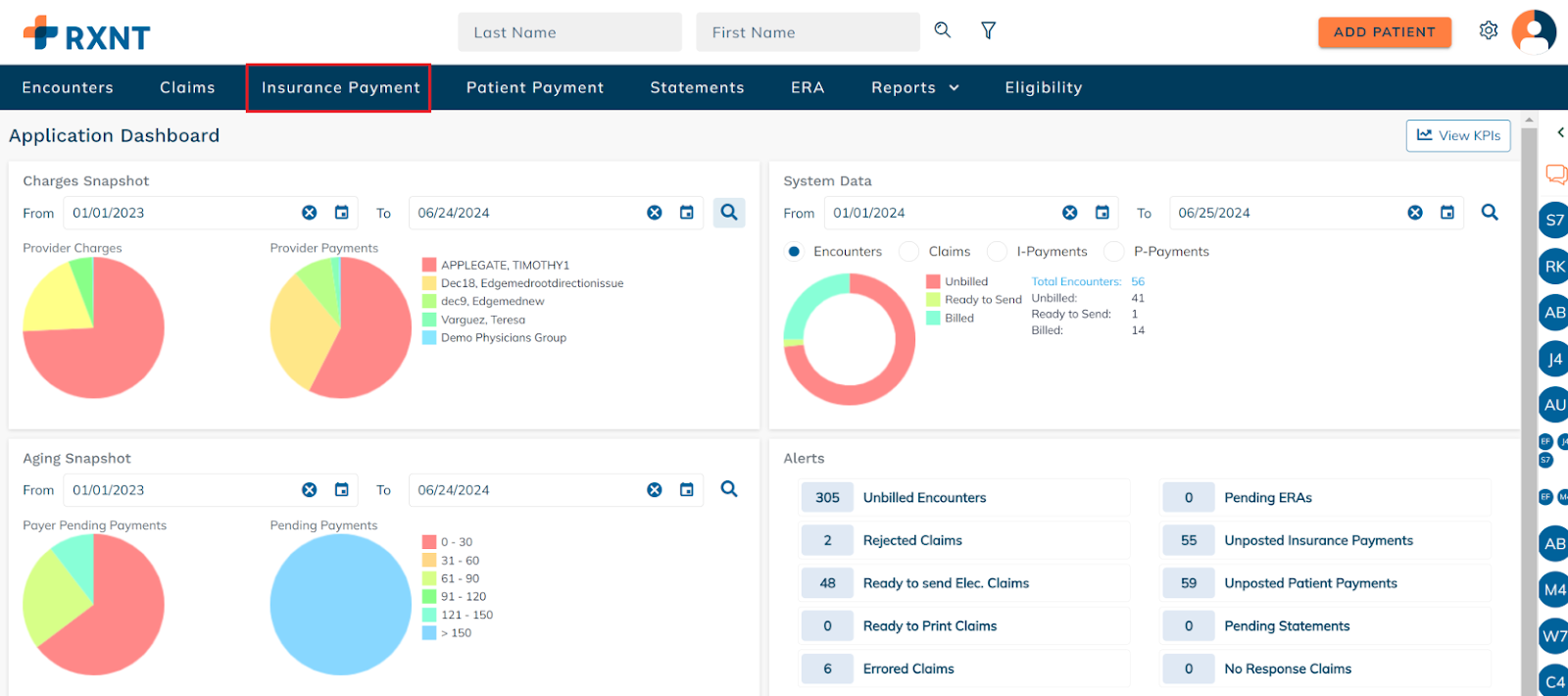Click the patient search magnifier icon
The height and width of the screenshot is (696, 1568).
[x=942, y=30]
